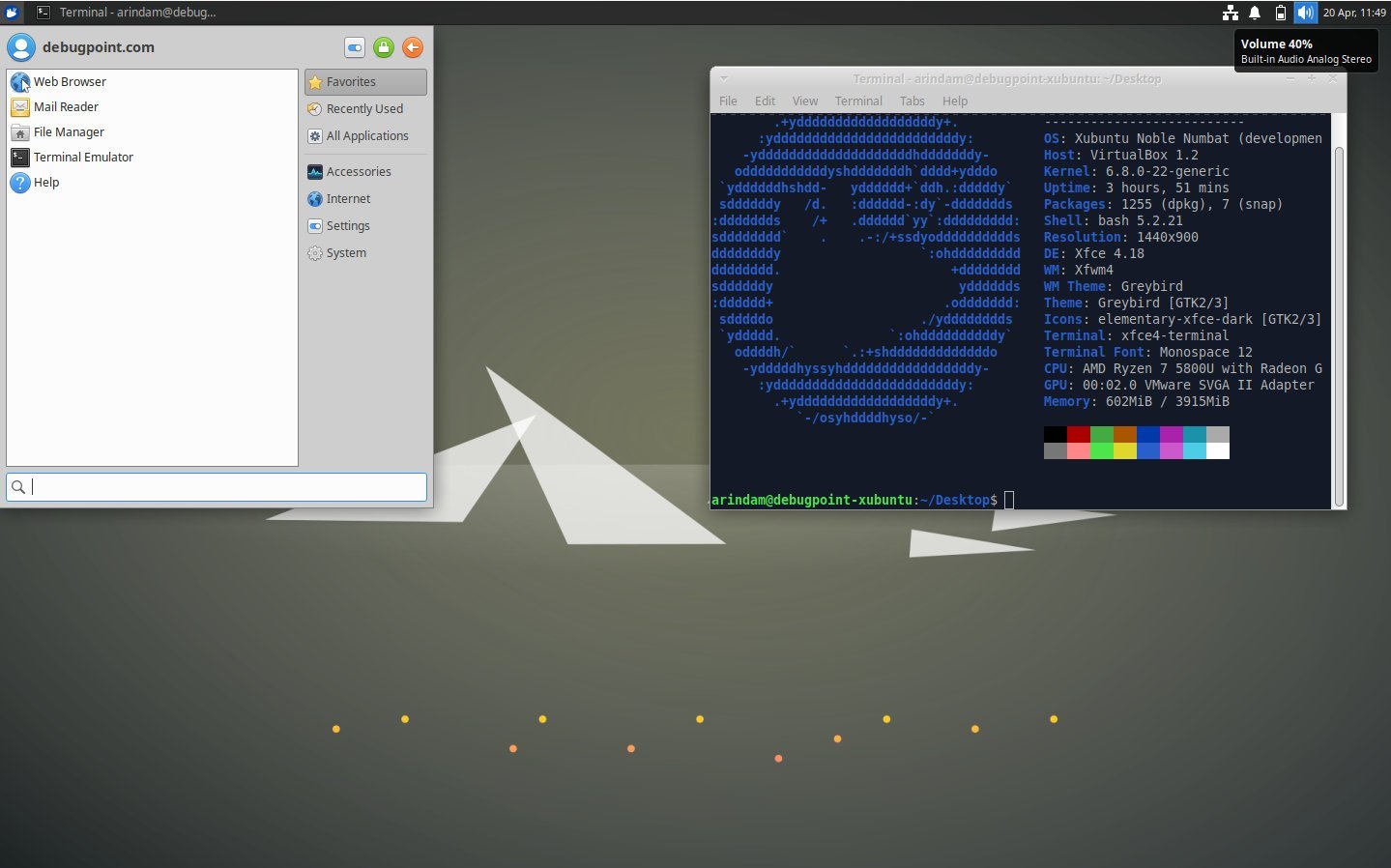
Task: Click the orange log out icon
Action: coord(413,47)
